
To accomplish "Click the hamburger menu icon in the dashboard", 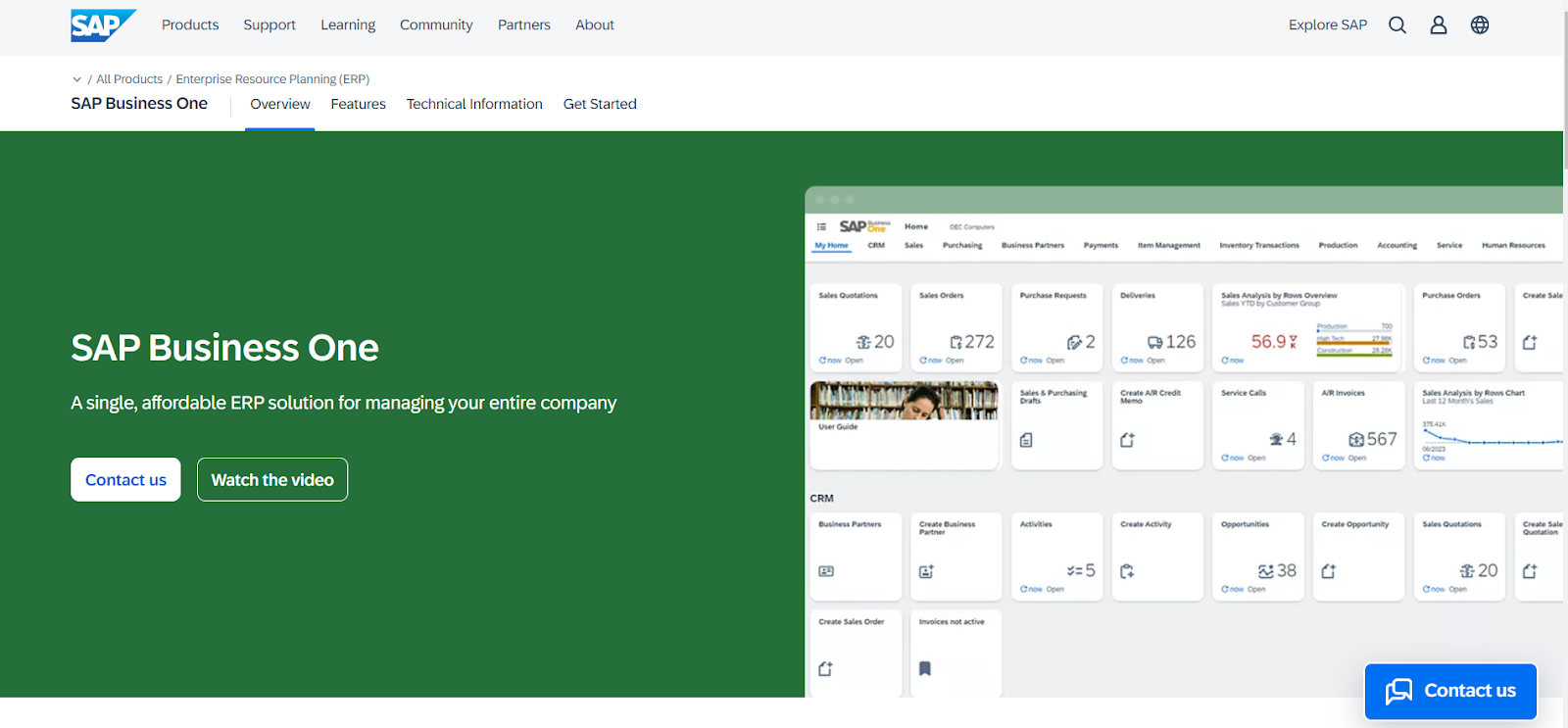I will tap(821, 226).
